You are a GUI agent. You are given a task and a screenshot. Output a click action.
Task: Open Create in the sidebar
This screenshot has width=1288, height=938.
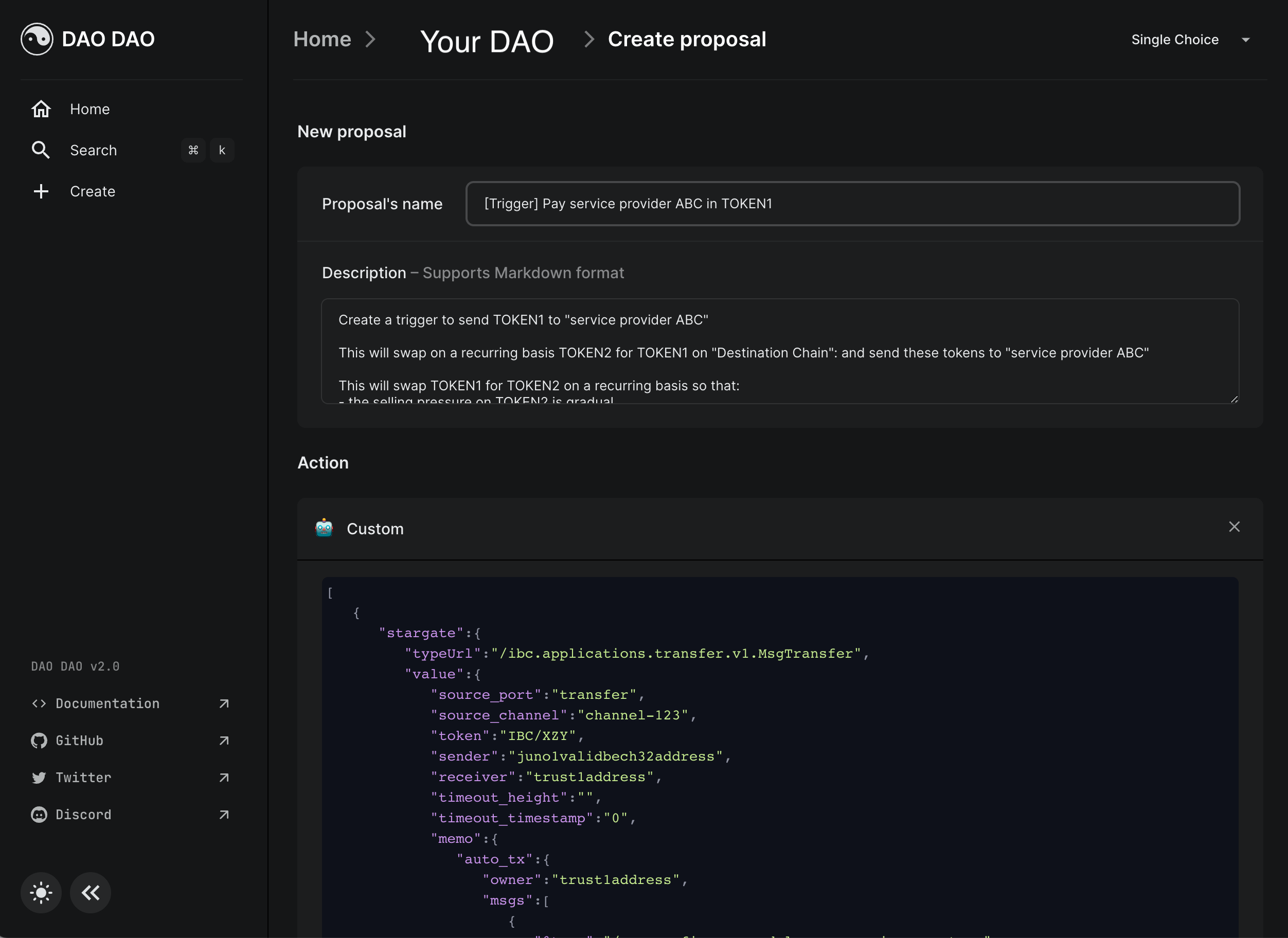point(132,191)
